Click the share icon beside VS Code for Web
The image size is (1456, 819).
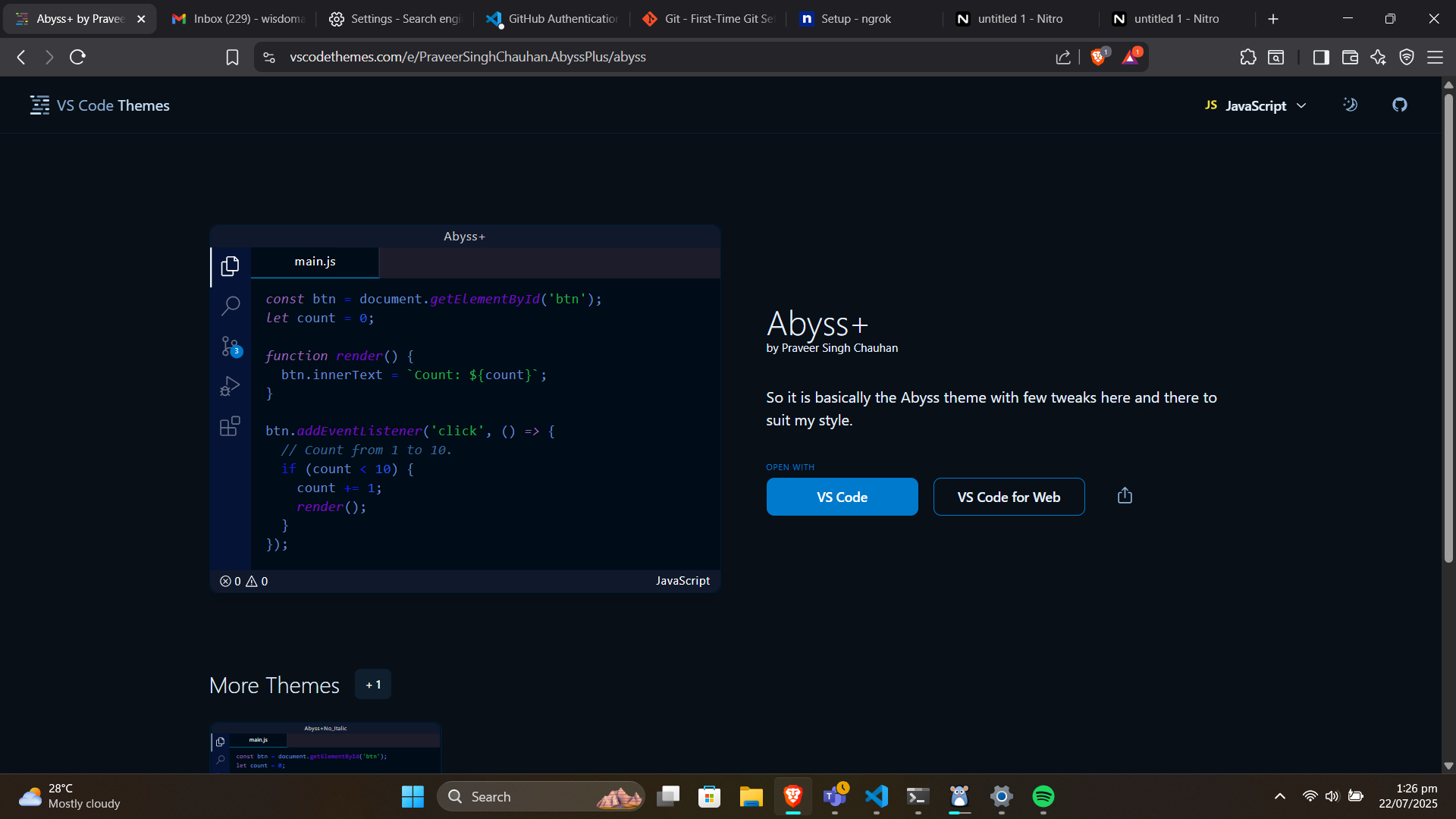pyautogui.click(x=1125, y=496)
